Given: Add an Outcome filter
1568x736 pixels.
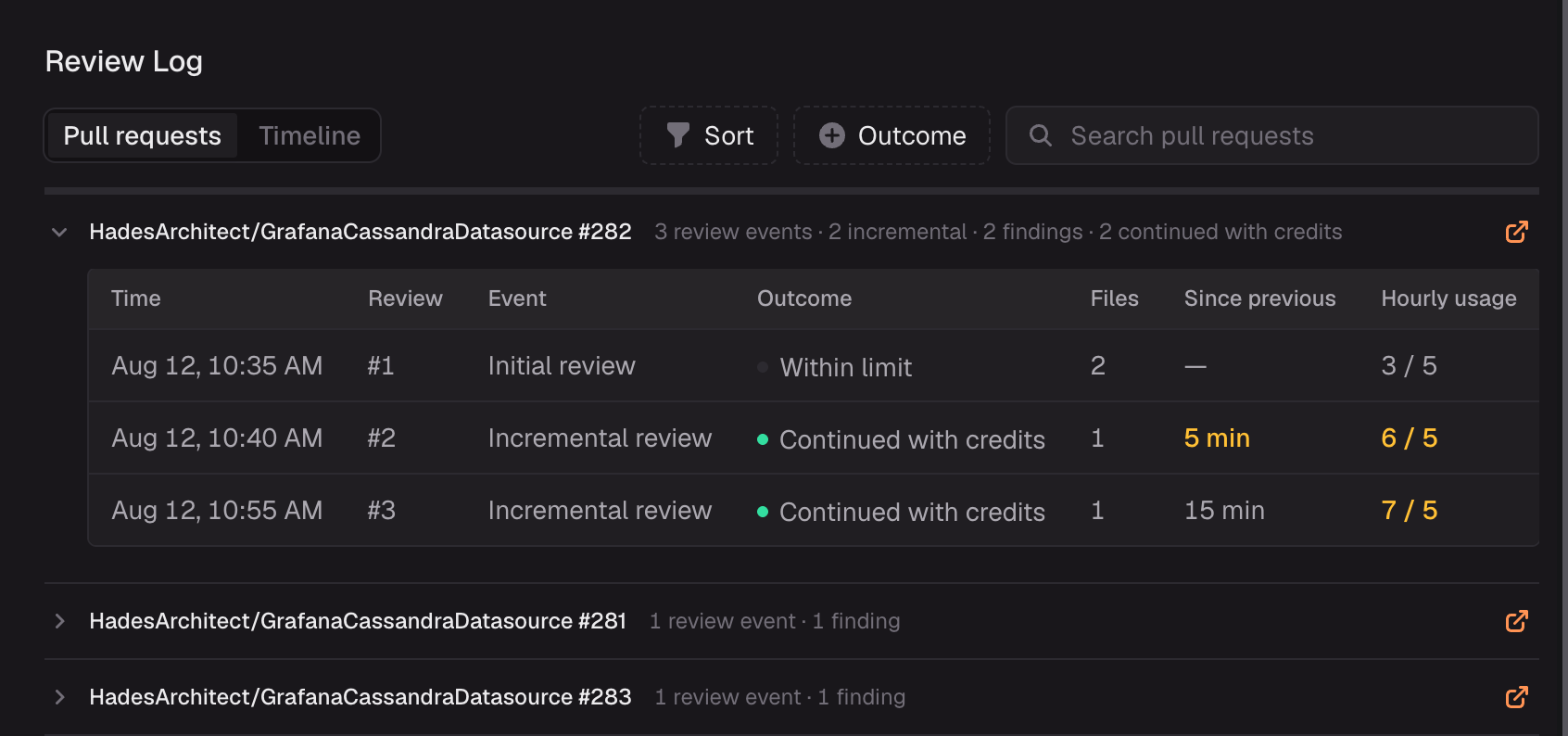Looking at the screenshot, I should pyautogui.click(x=892, y=135).
